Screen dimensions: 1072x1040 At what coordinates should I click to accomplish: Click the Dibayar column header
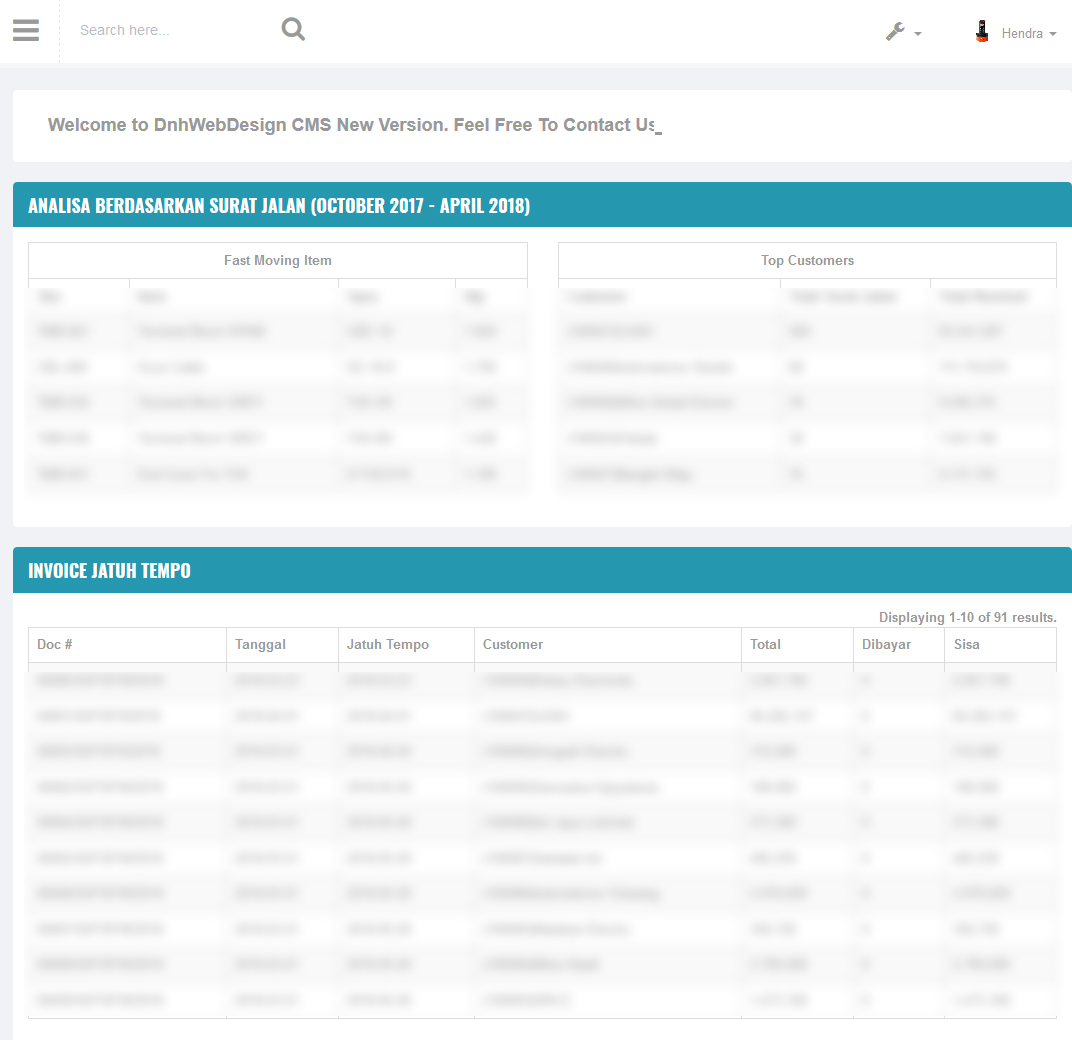(x=887, y=645)
